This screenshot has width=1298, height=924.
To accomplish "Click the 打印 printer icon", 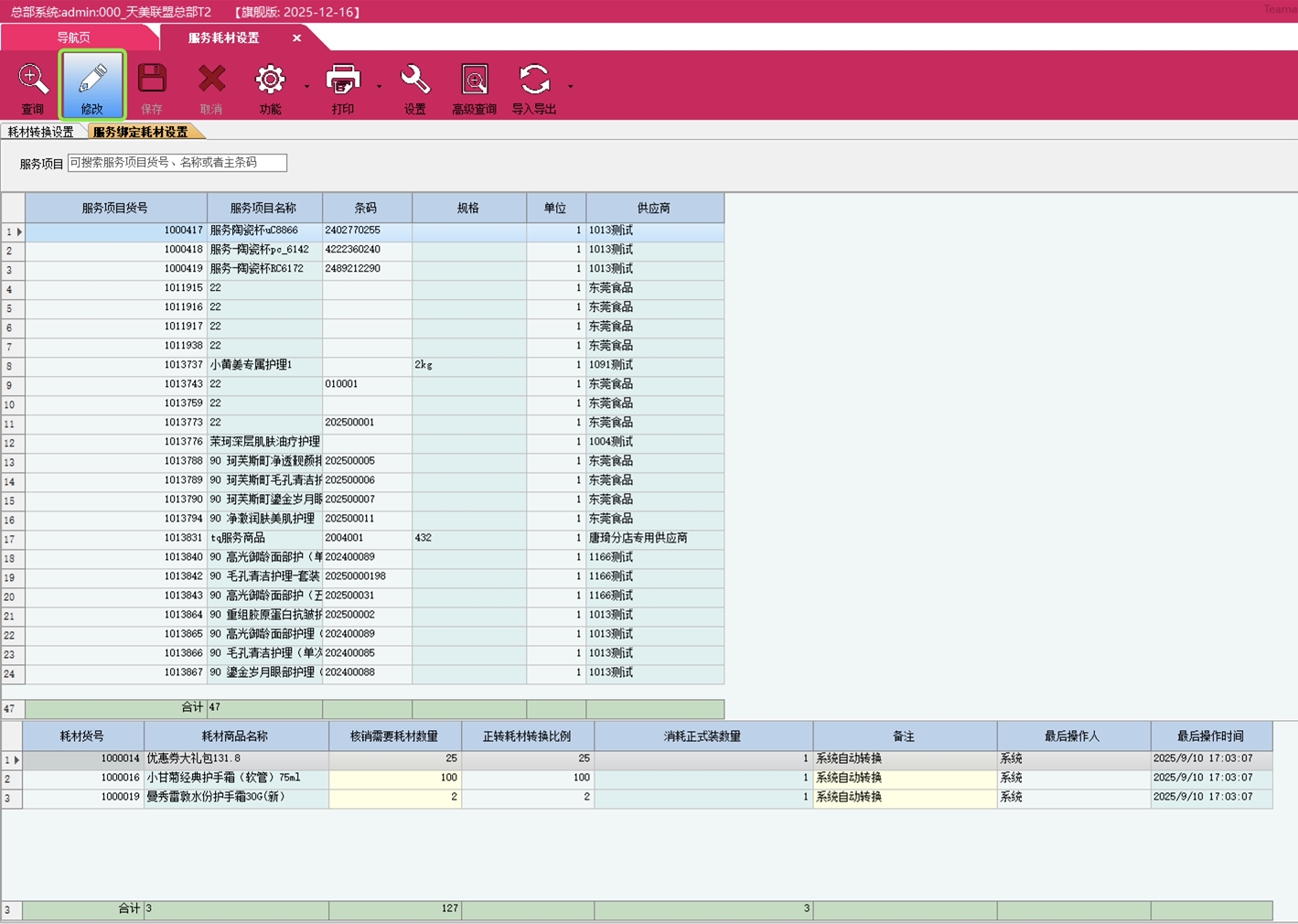I will tap(343, 81).
